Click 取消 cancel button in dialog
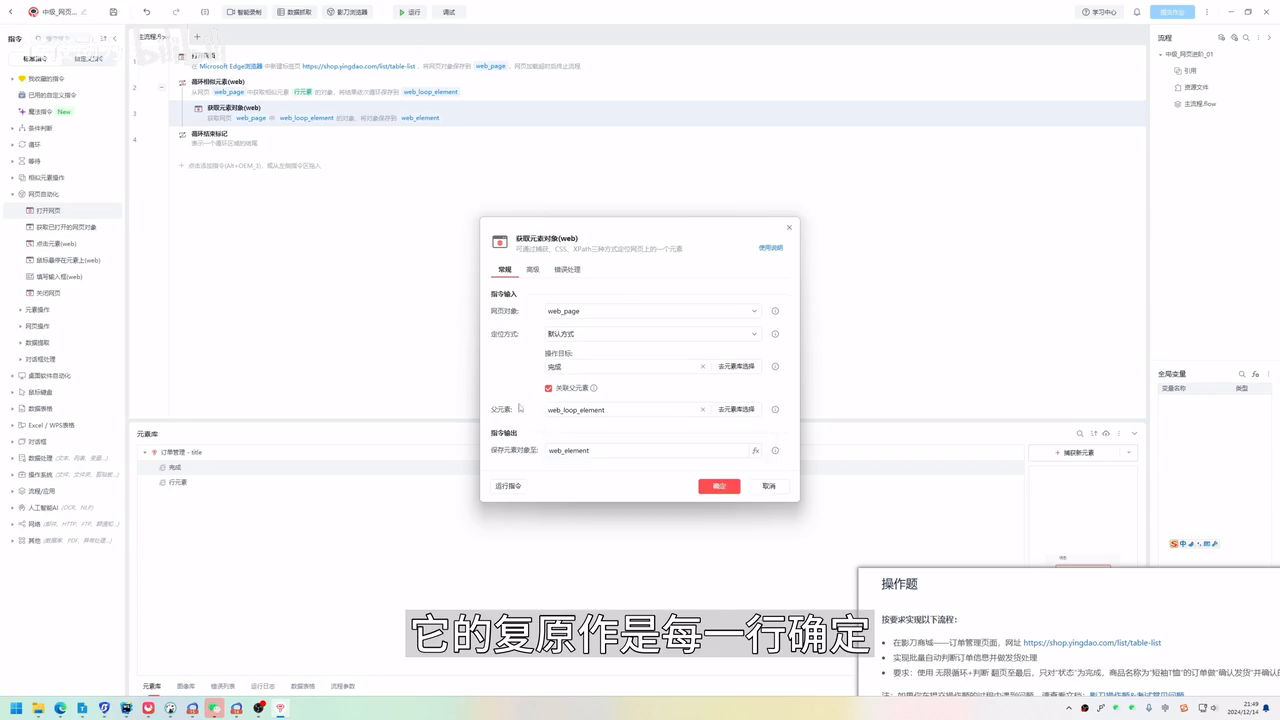The height and width of the screenshot is (720, 1280). coord(768,486)
